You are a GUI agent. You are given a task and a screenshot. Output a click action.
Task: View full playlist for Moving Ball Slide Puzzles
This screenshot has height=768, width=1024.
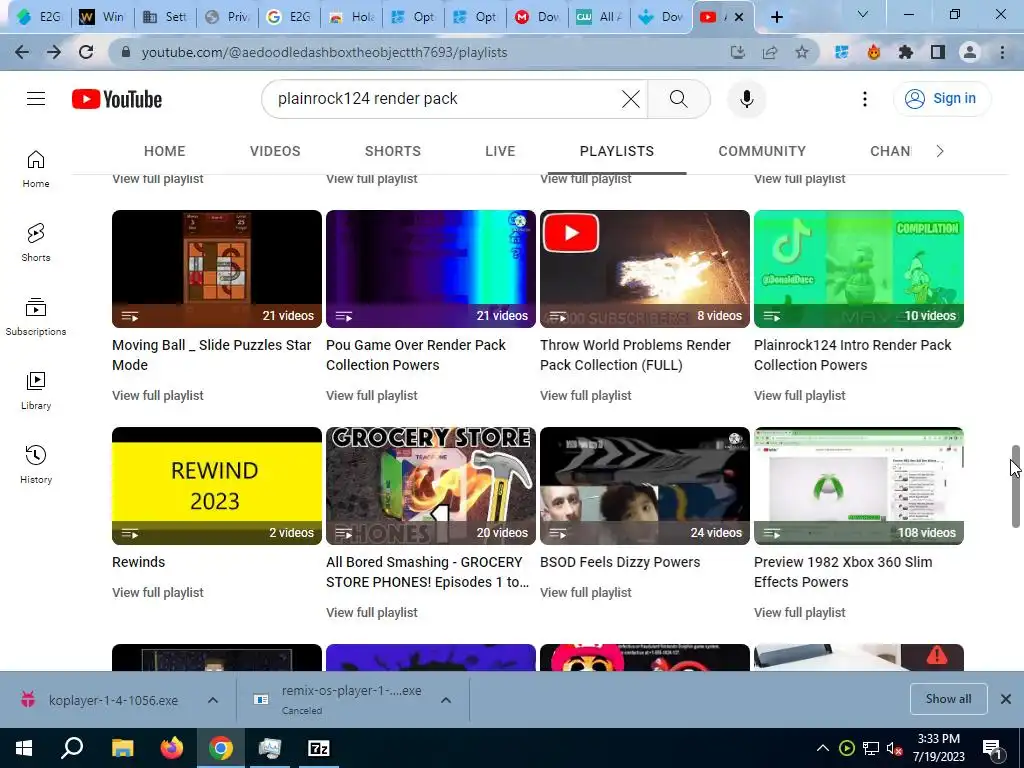point(157,396)
